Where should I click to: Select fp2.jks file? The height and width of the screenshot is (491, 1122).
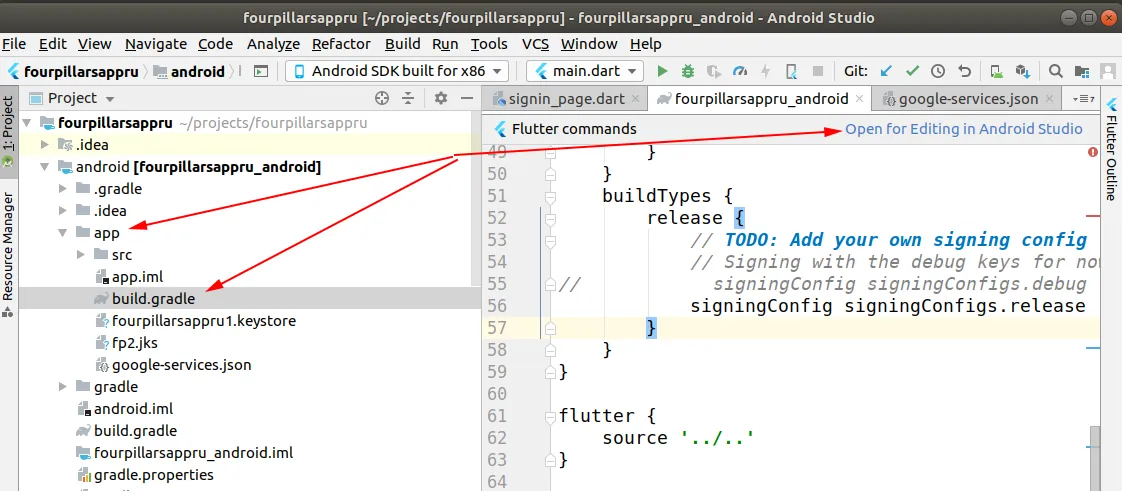click(135, 343)
